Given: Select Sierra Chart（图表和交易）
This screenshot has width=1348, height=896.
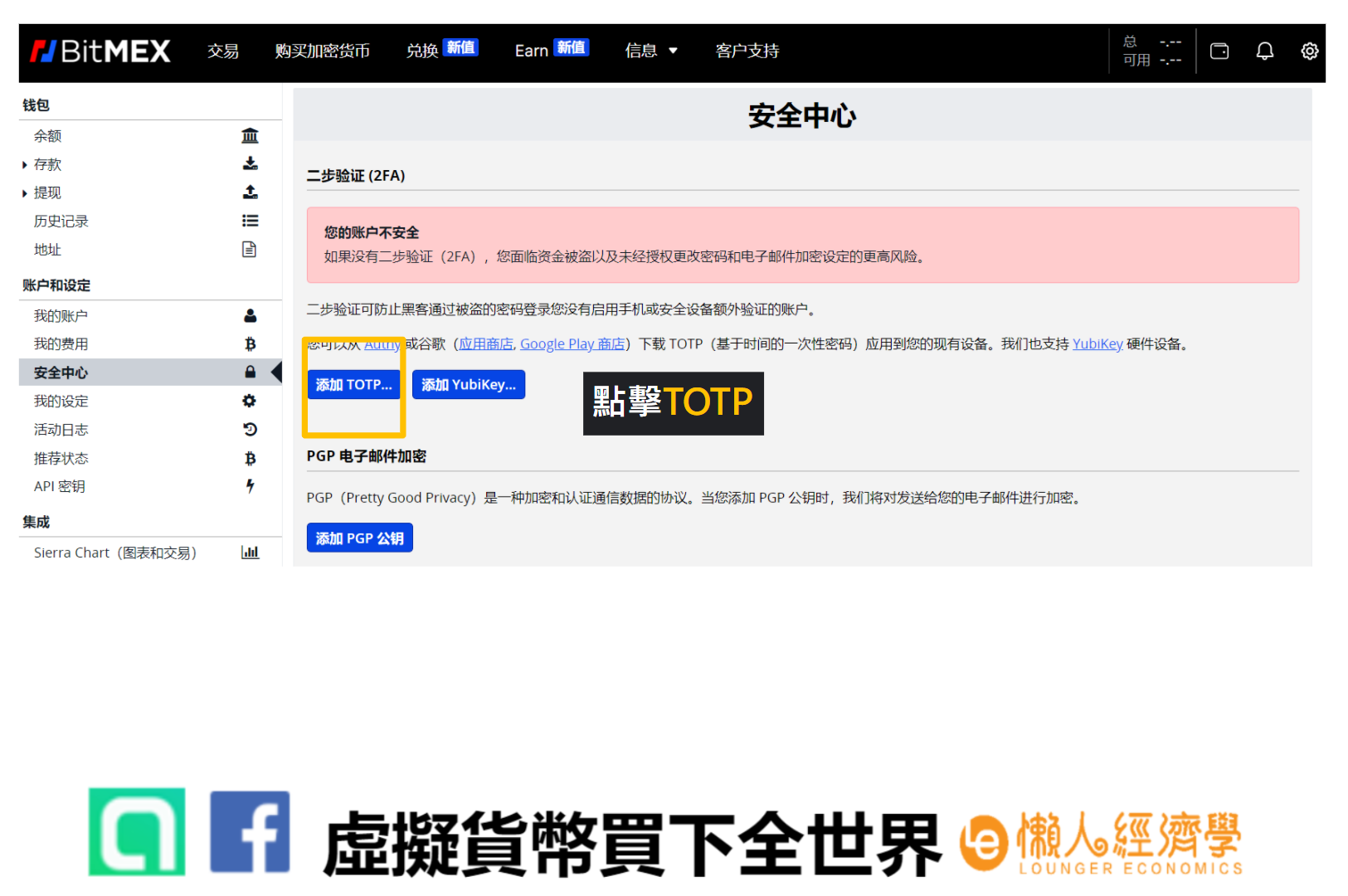Looking at the screenshot, I should [115, 553].
